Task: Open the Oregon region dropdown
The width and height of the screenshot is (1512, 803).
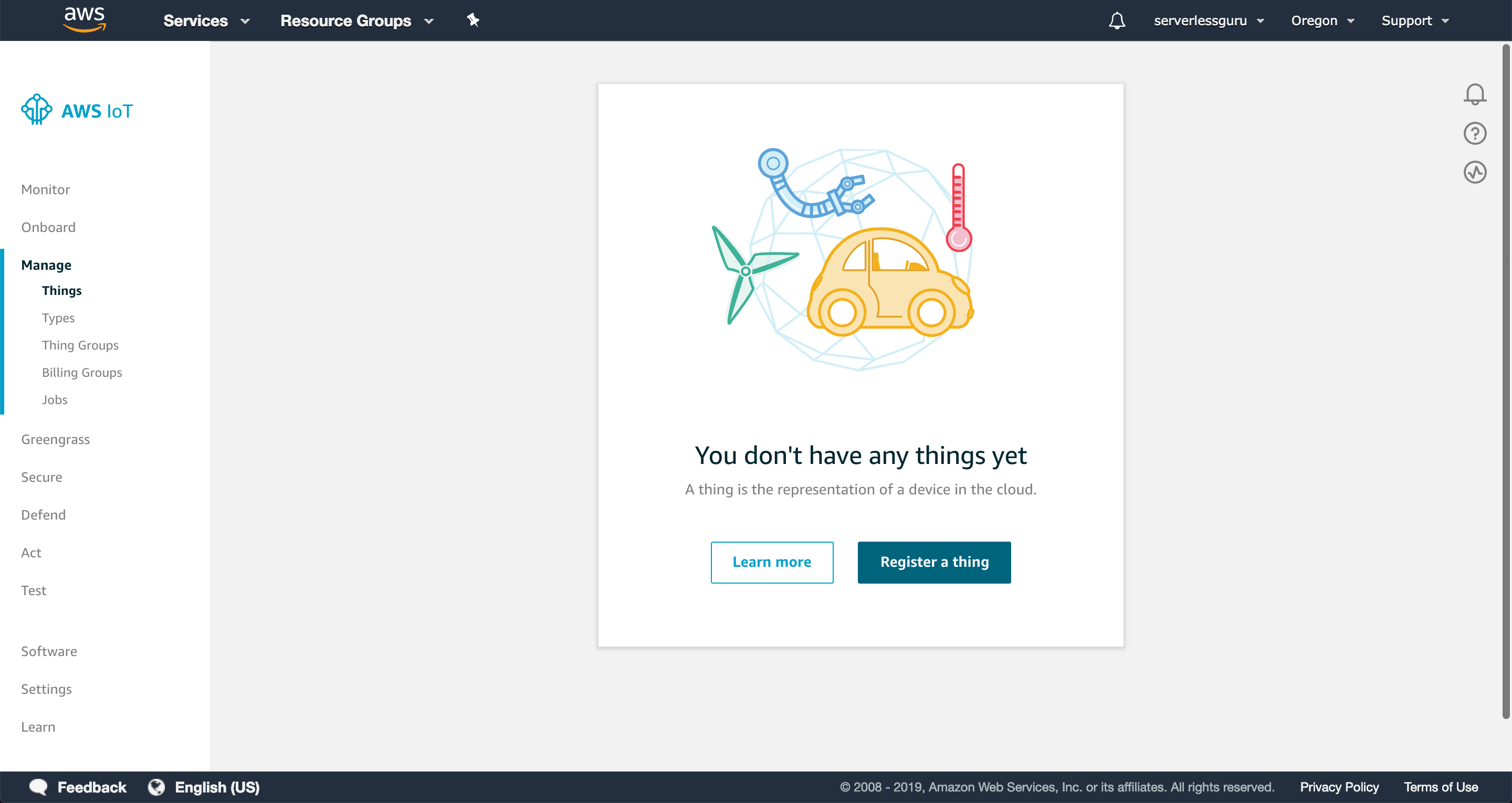Action: (x=1322, y=20)
